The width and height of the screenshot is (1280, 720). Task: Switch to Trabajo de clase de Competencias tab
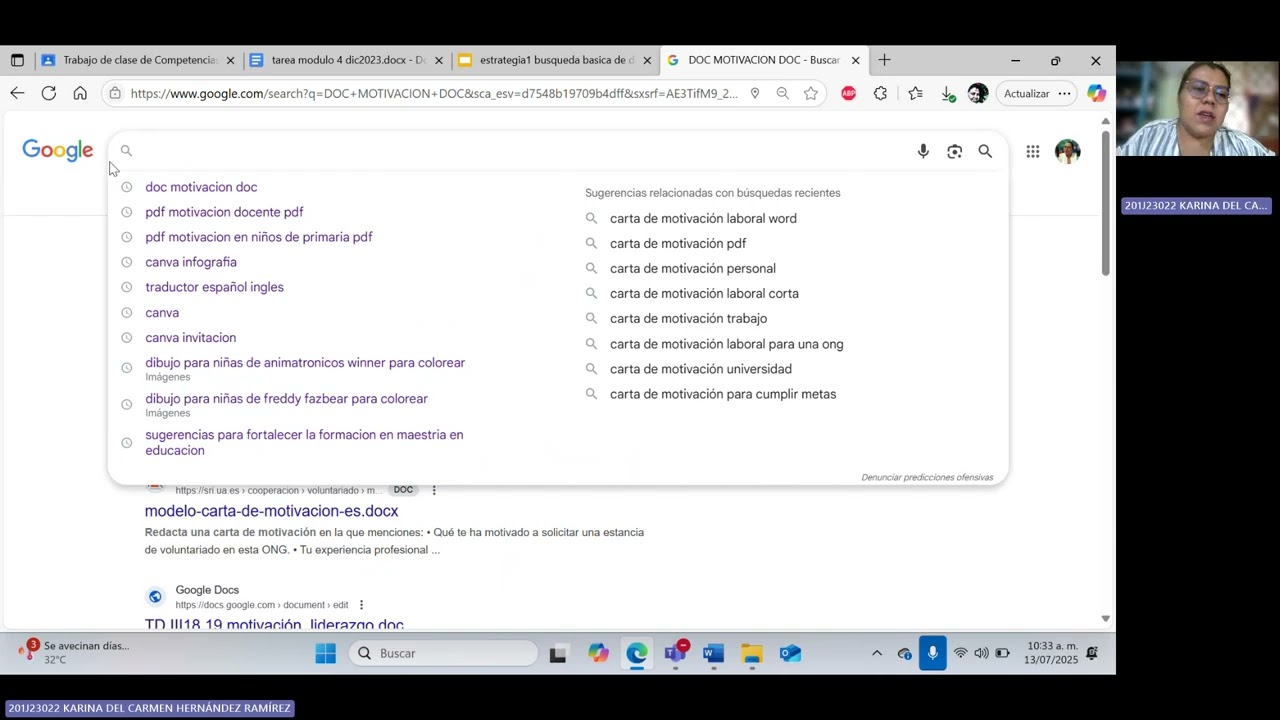pyautogui.click(x=139, y=60)
